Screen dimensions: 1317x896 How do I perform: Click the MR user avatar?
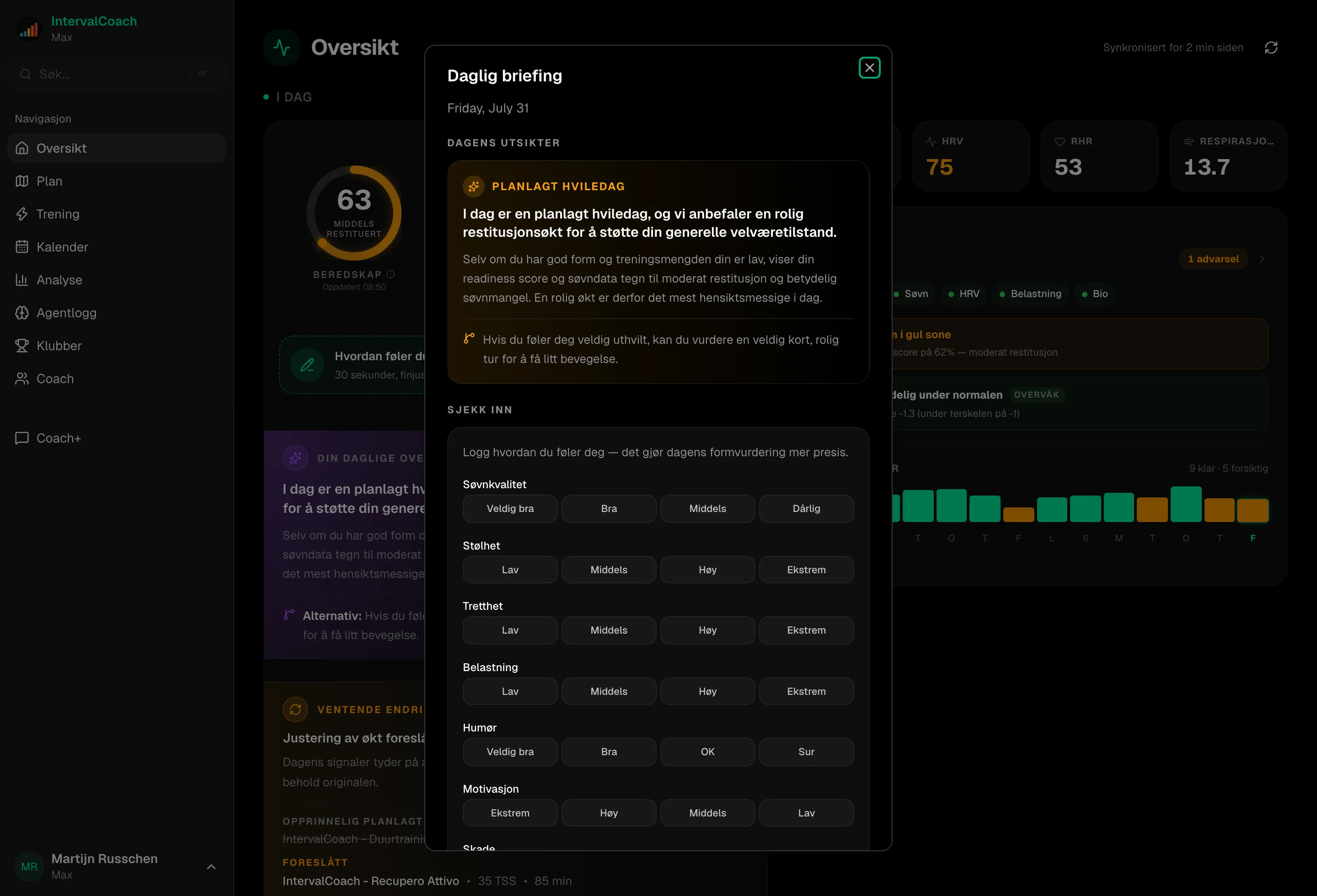[29, 867]
